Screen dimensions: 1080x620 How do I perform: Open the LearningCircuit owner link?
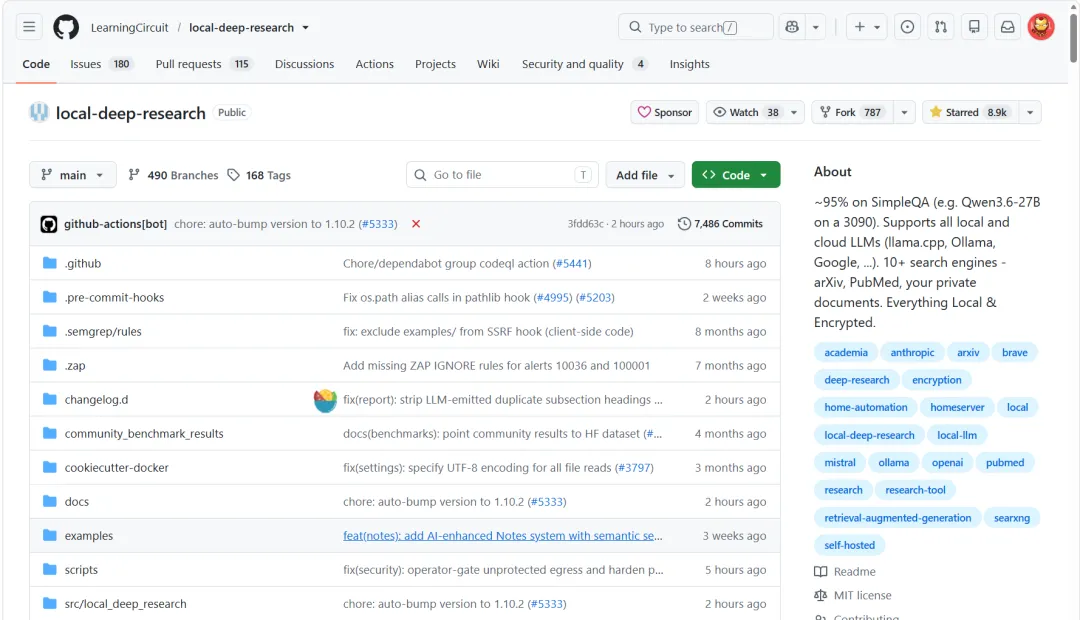(129, 28)
